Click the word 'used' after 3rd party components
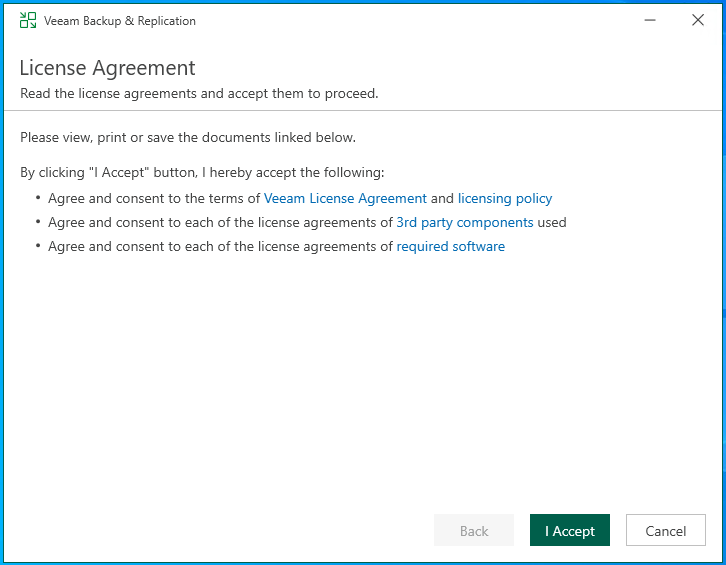Viewport: 726px width, 565px height. coord(552,222)
